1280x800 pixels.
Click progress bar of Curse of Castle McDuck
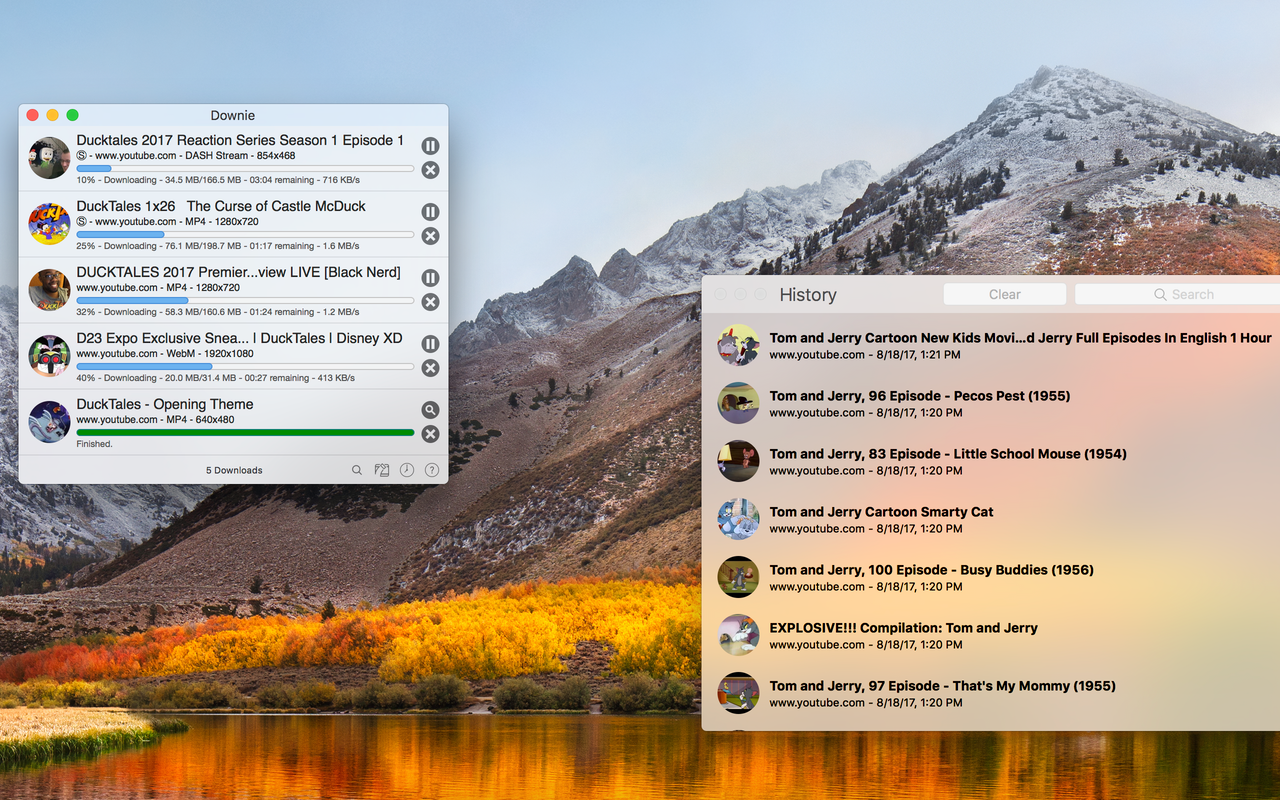tap(245, 234)
